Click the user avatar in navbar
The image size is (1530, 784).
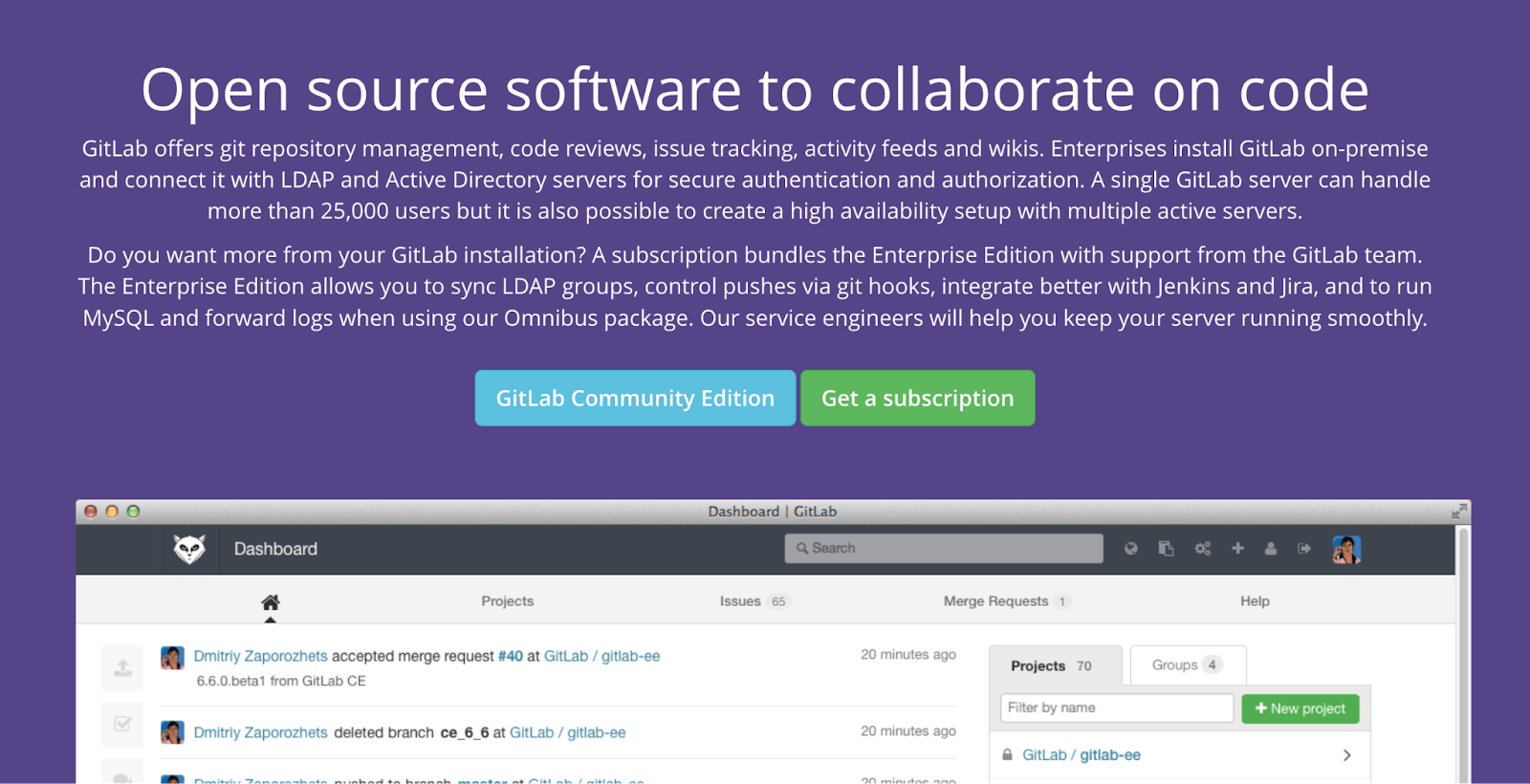click(x=1346, y=550)
